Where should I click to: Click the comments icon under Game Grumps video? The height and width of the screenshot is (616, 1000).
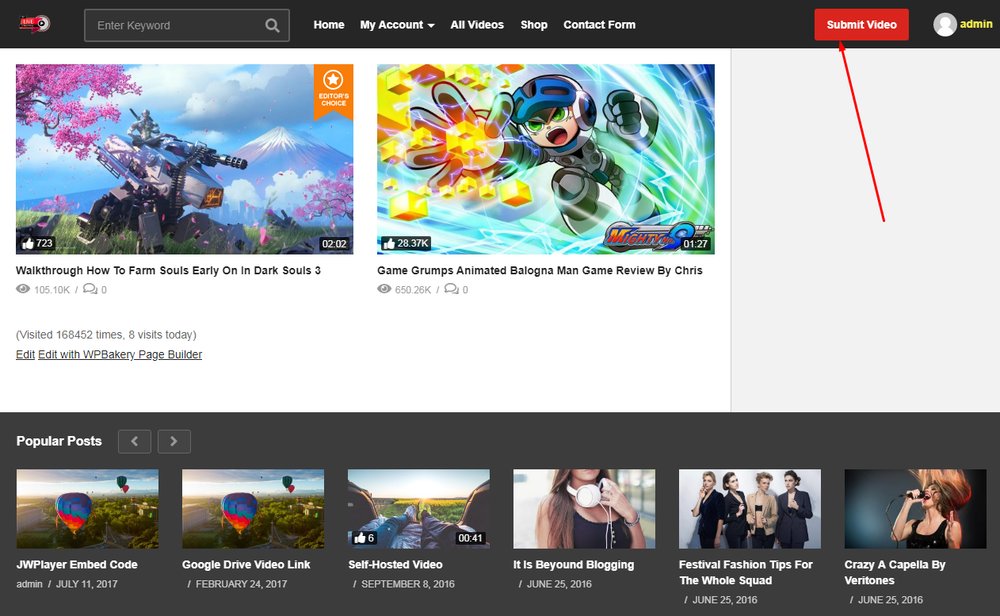point(452,289)
